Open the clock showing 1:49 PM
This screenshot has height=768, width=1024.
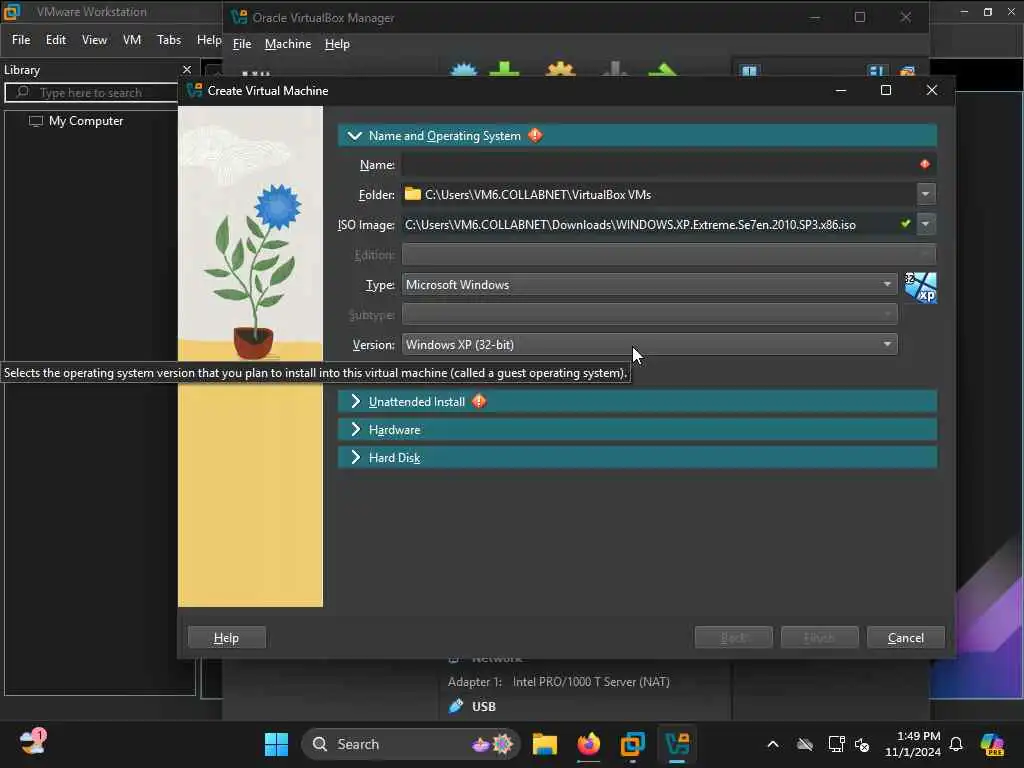coord(912,744)
